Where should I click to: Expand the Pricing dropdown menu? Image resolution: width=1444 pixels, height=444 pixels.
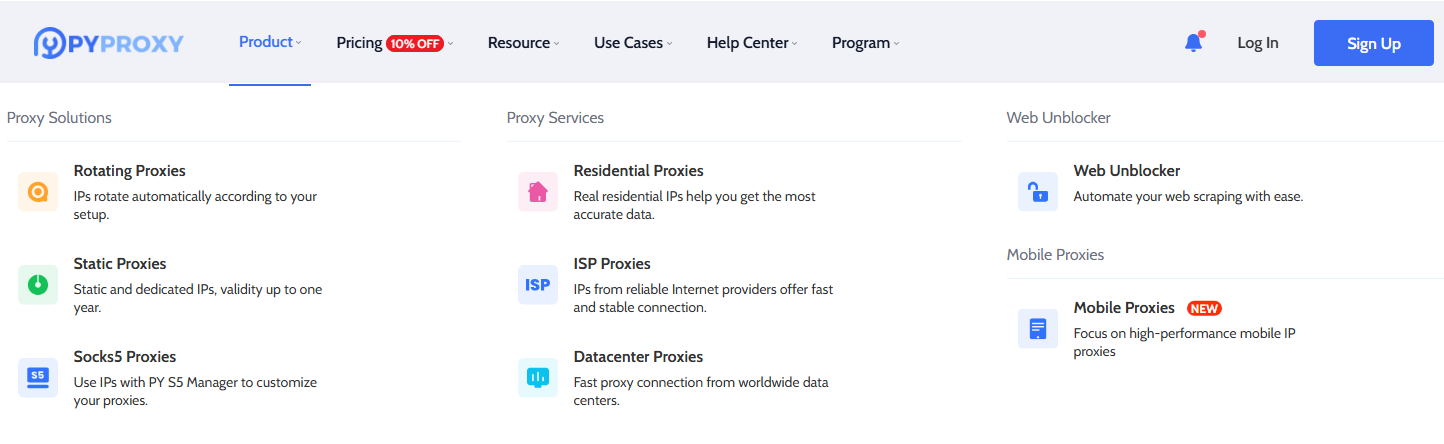click(x=394, y=43)
